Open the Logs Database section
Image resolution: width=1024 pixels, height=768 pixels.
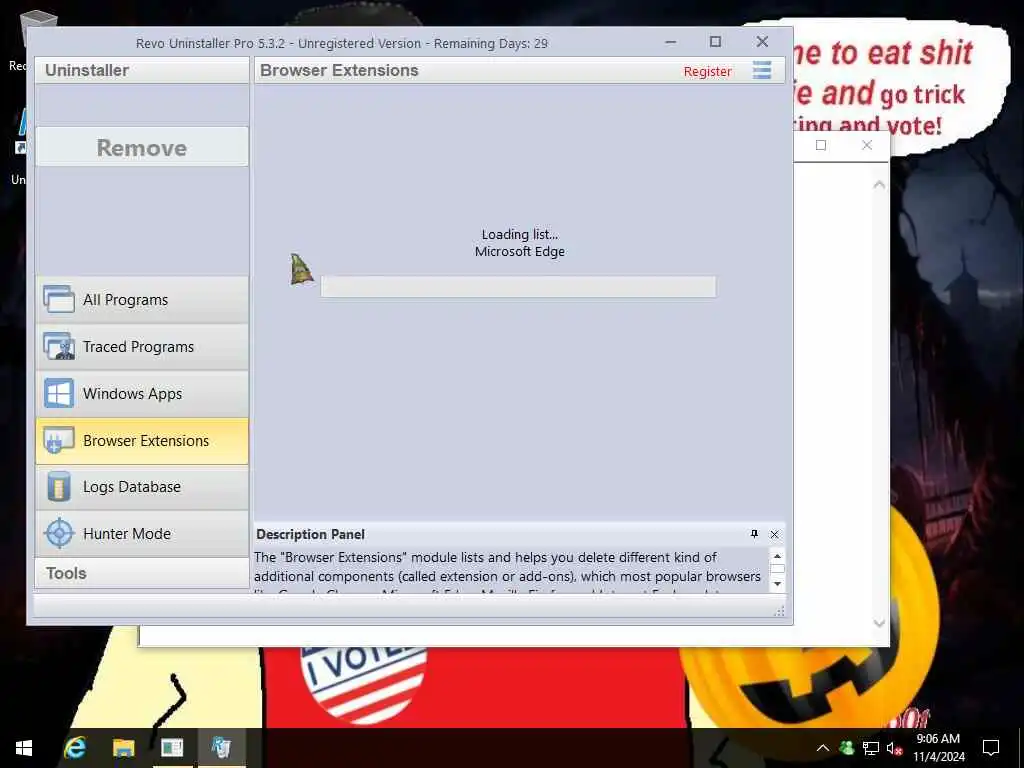coord(142,487)
